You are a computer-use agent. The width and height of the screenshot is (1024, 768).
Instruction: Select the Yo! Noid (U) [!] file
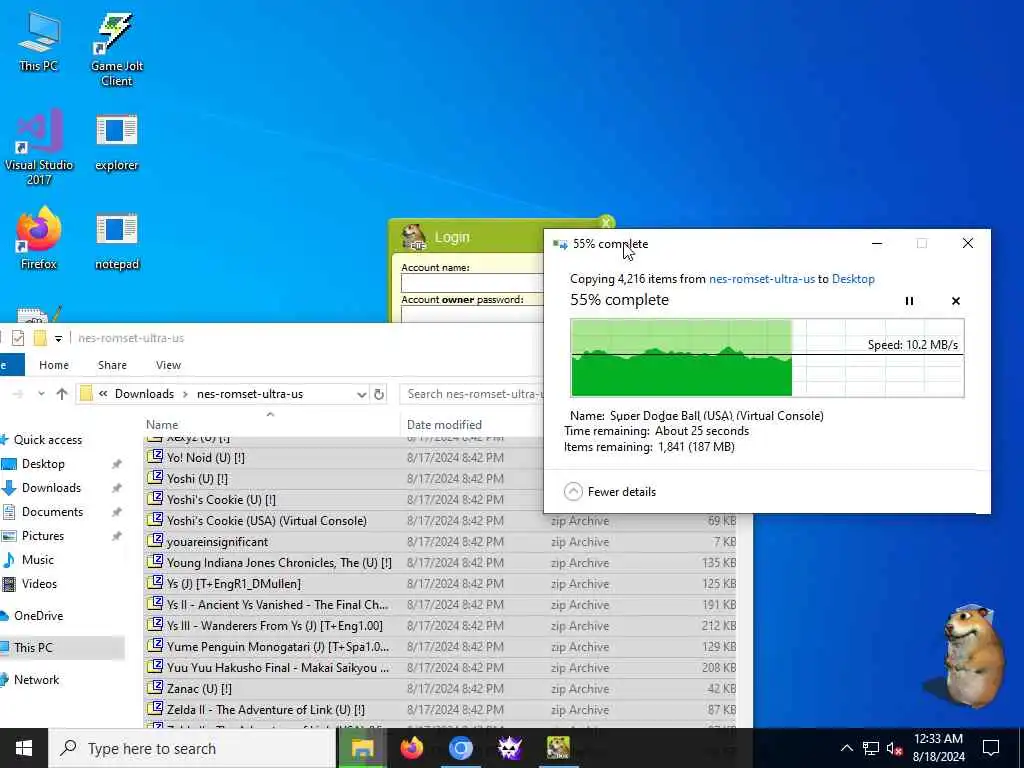click(206, 458)
